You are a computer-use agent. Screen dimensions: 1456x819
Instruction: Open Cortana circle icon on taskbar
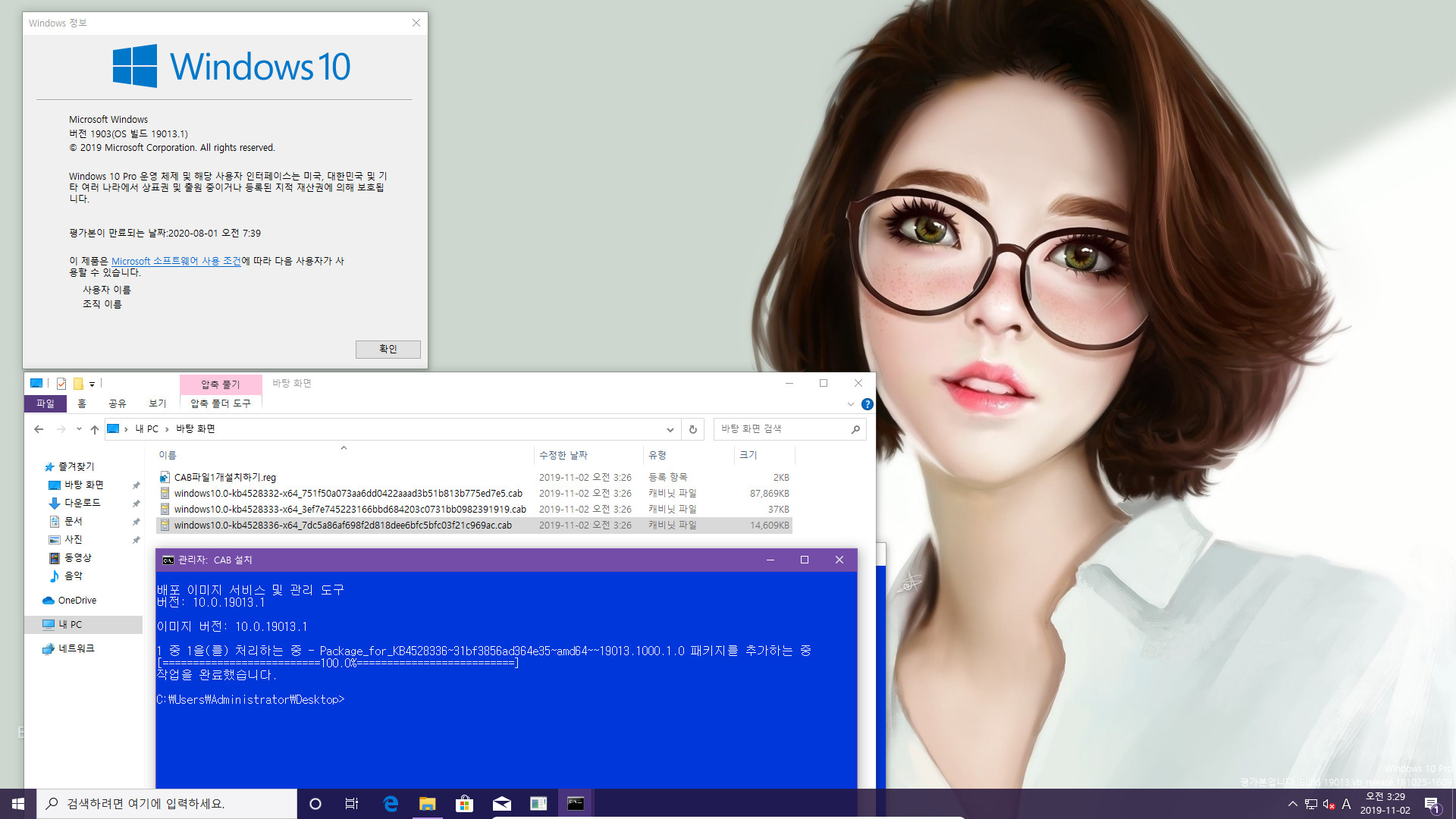pos(315,804)
